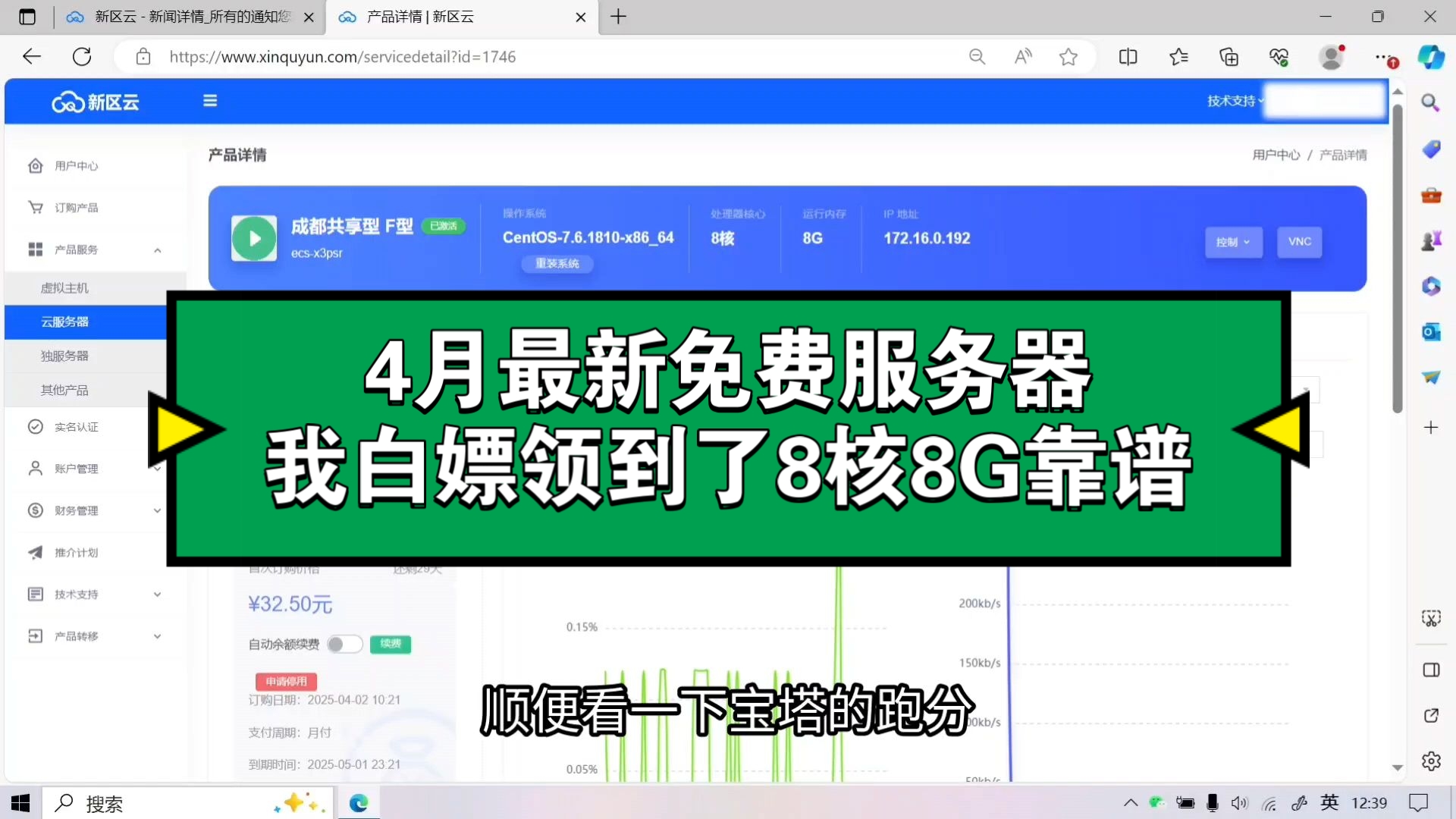
Task: Go back to the previous page
Action: (x=32, y=57)
